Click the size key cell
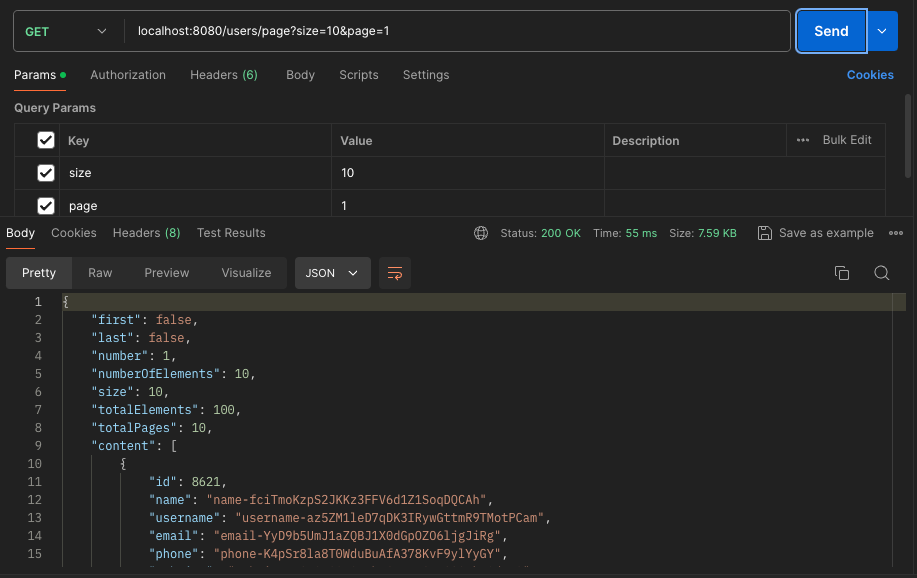Screen dimensions: 917x578 [195, 173]
